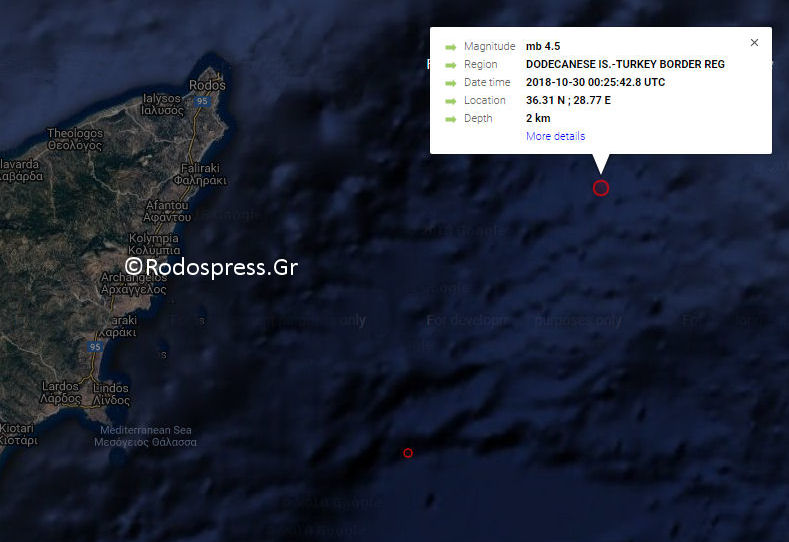Click road 95 shield near Rodos
Viewport: 789px width, 542px height.
tap(202, 101)
